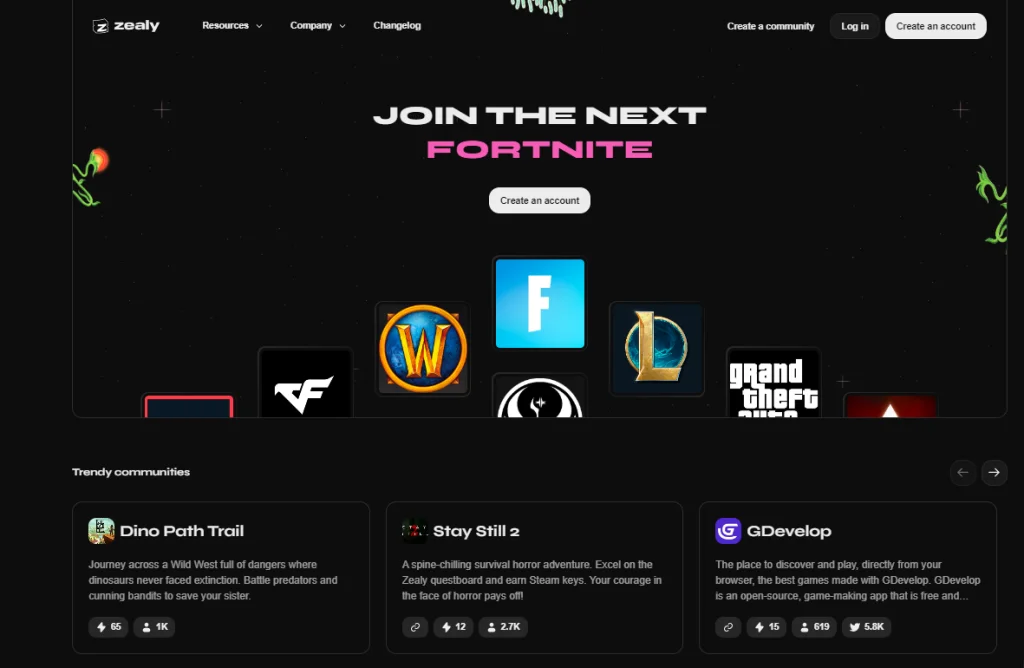Viewport: 1024px width, 668px height.
Task: Expand the Resources dropdown
Action: click(x=232, y=25)
